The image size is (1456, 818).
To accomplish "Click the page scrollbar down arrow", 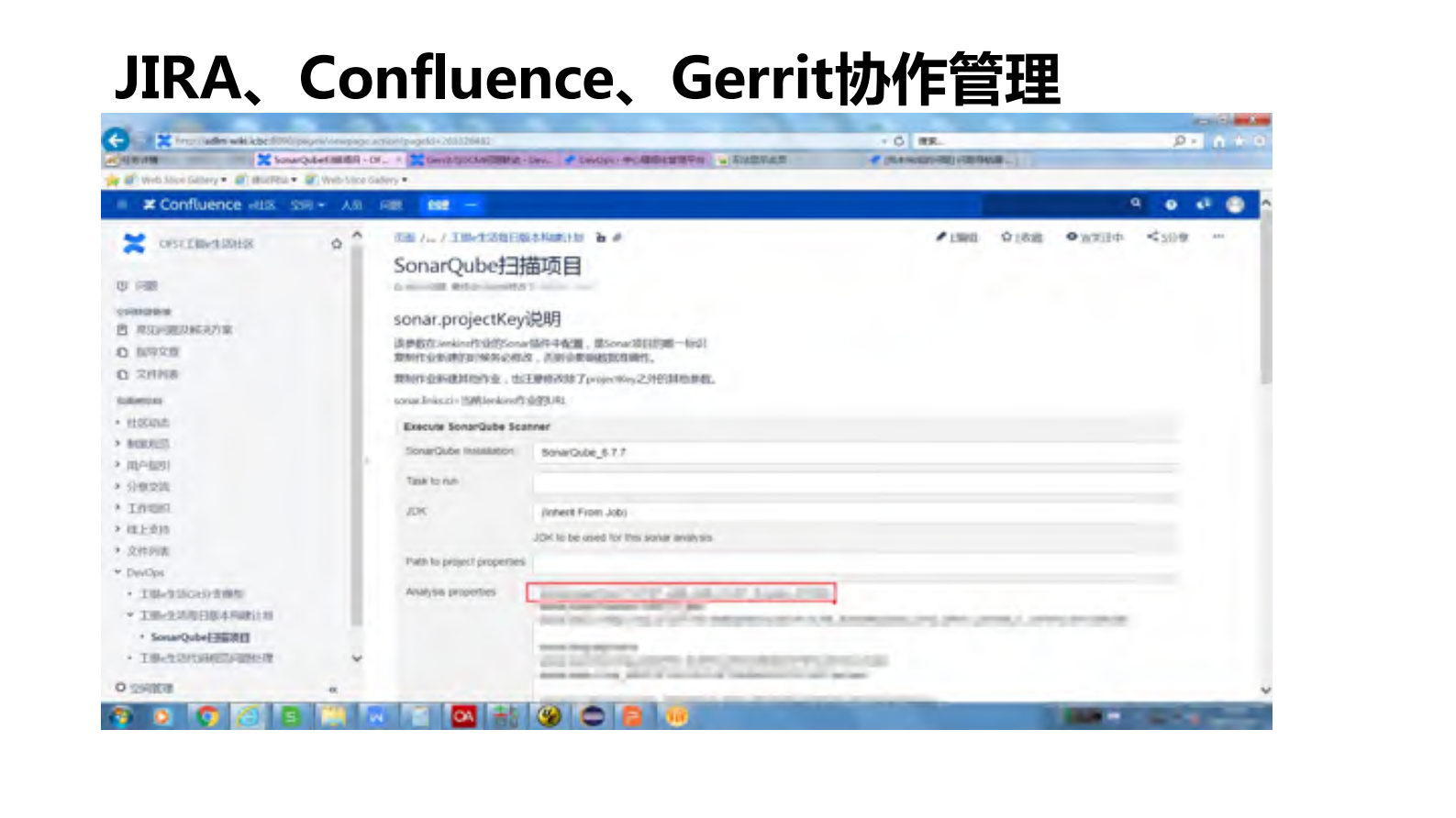I will [1266, 690].
